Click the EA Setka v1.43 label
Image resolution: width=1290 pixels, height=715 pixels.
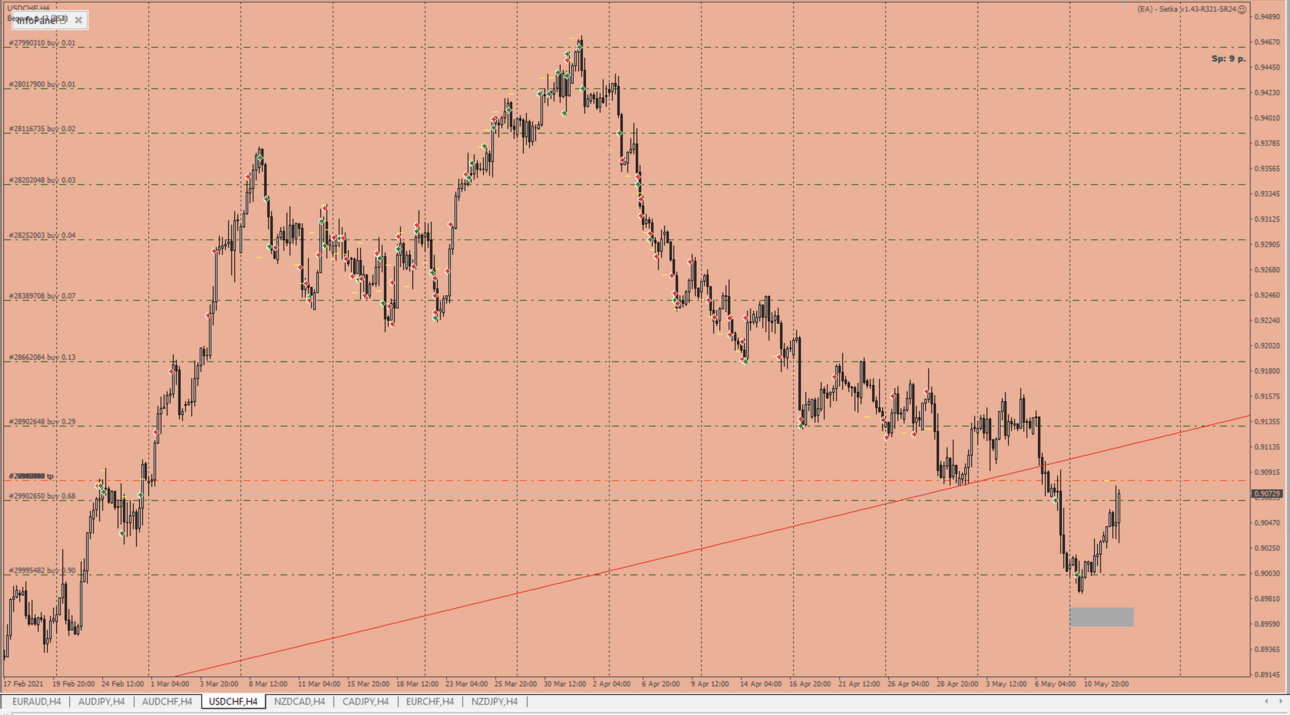[x=1186, y=9]
